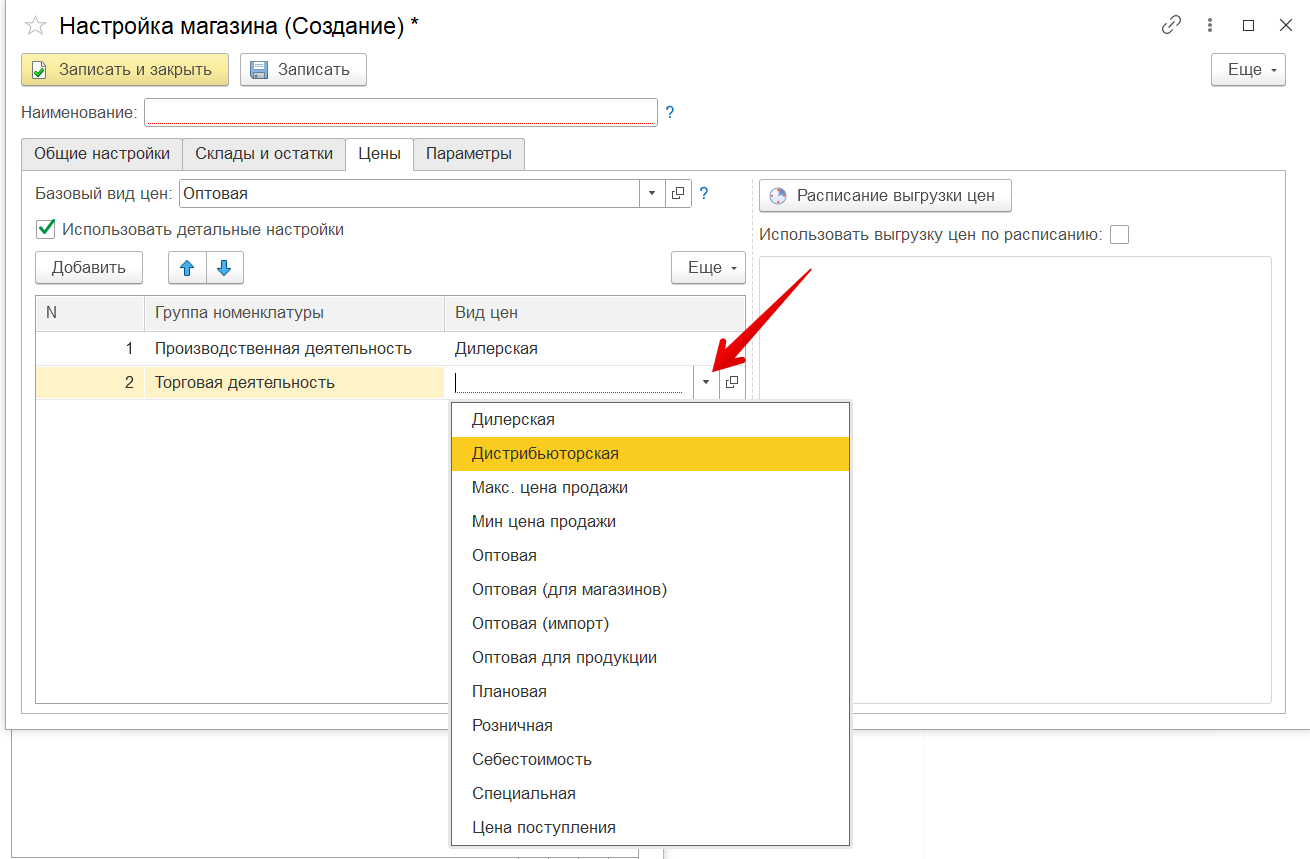Click Группа номенклатуры column header

(294, 313)
